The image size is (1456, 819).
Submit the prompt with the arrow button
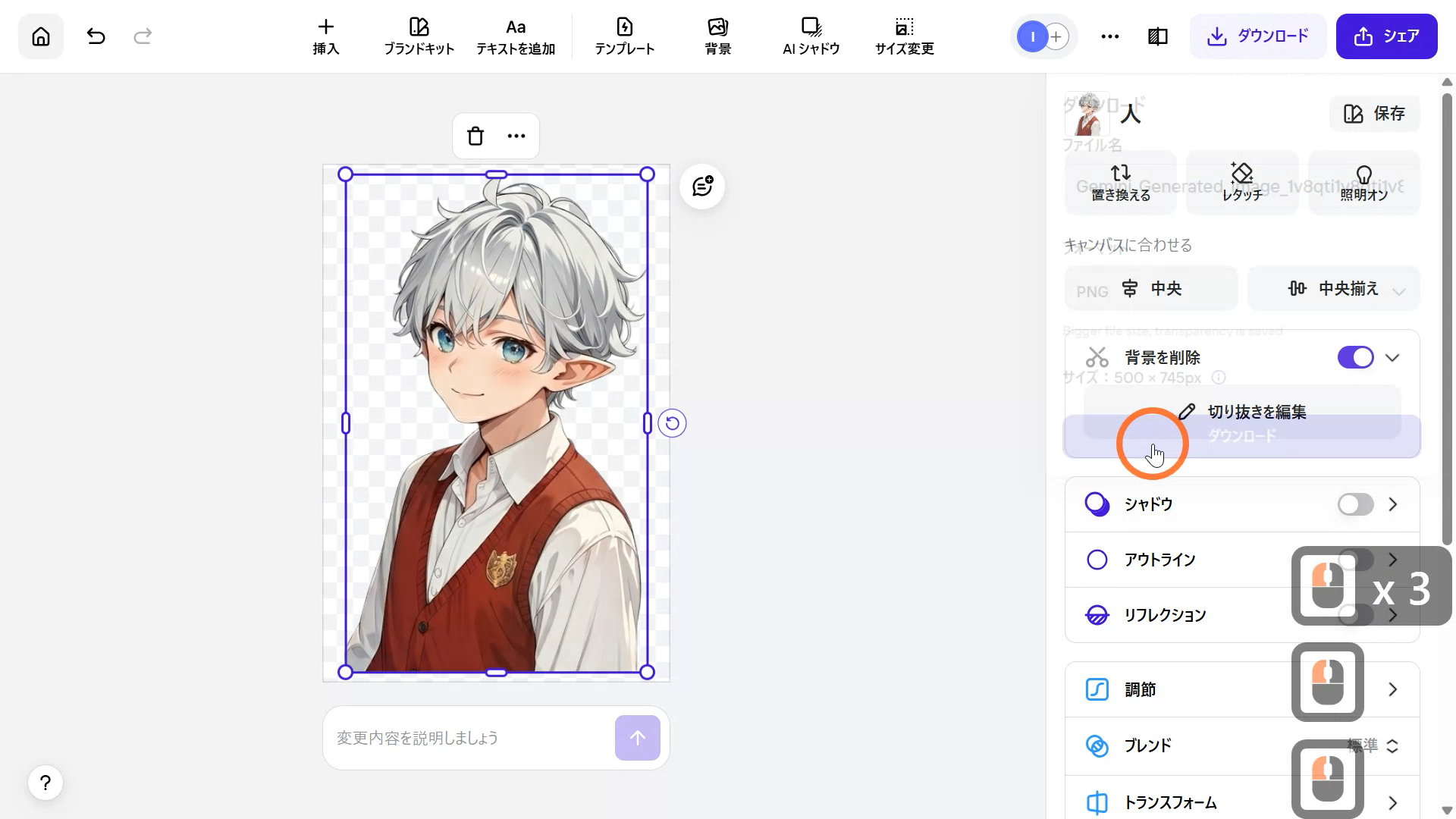[638, 738]
